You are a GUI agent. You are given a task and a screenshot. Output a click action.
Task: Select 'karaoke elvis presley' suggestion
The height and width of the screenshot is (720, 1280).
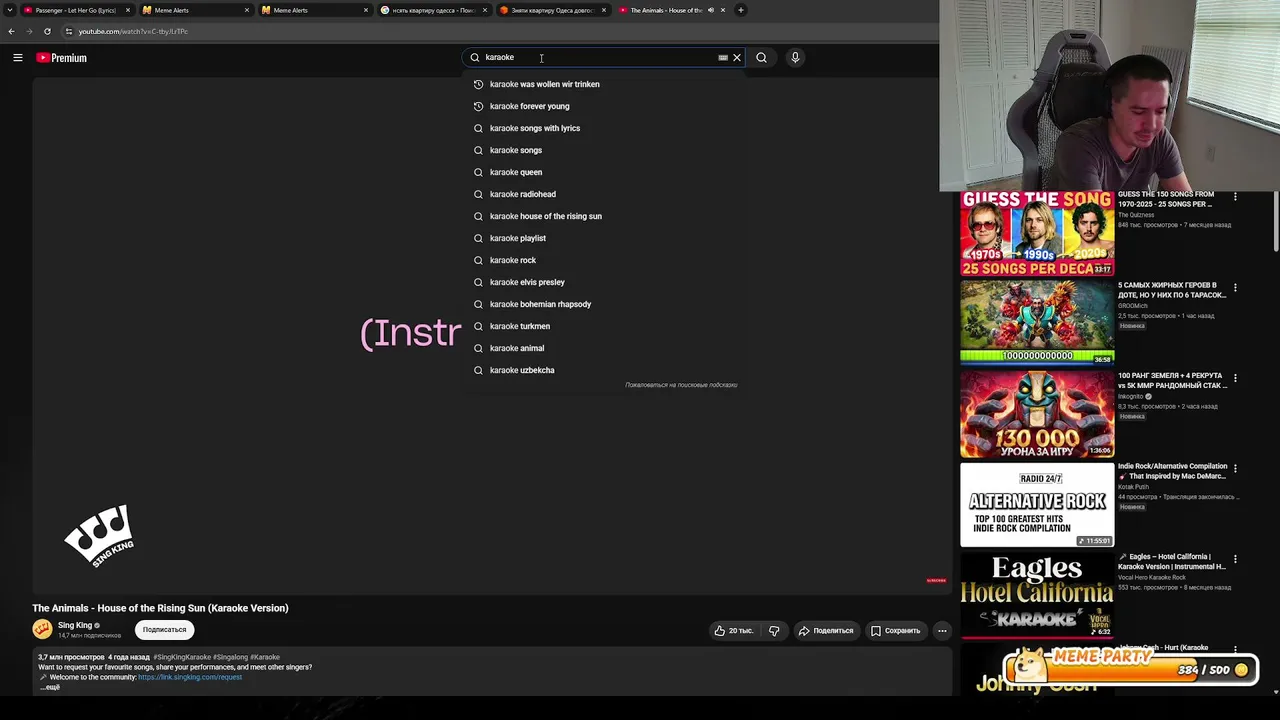(604, 282)
